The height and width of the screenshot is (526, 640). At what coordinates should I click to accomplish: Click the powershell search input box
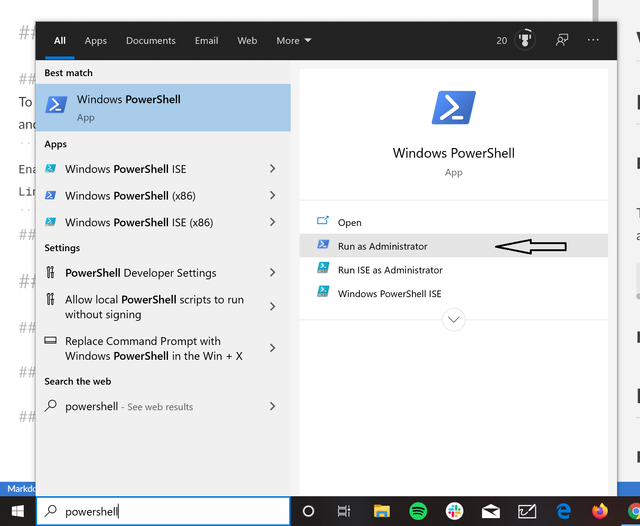pyautogui.click(x=163, y=511)
